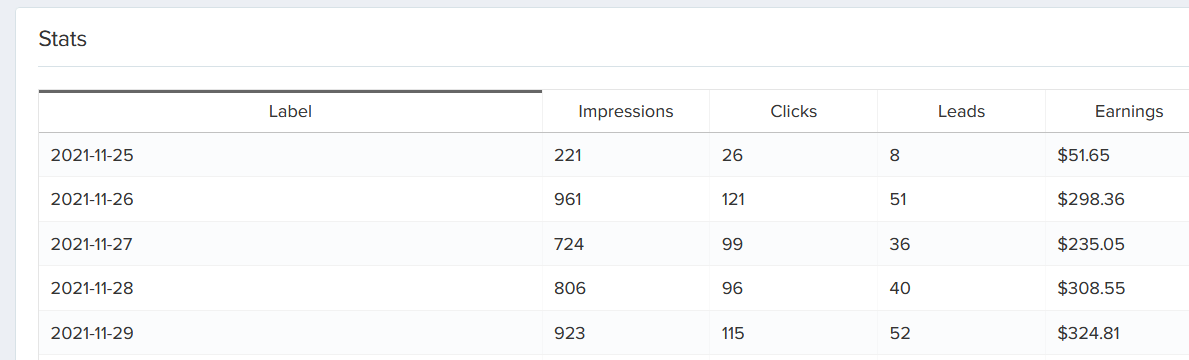Sort by Clicks column header
Image resolution: width=1189 pixels, height=360 pixels.
(793, 111)
